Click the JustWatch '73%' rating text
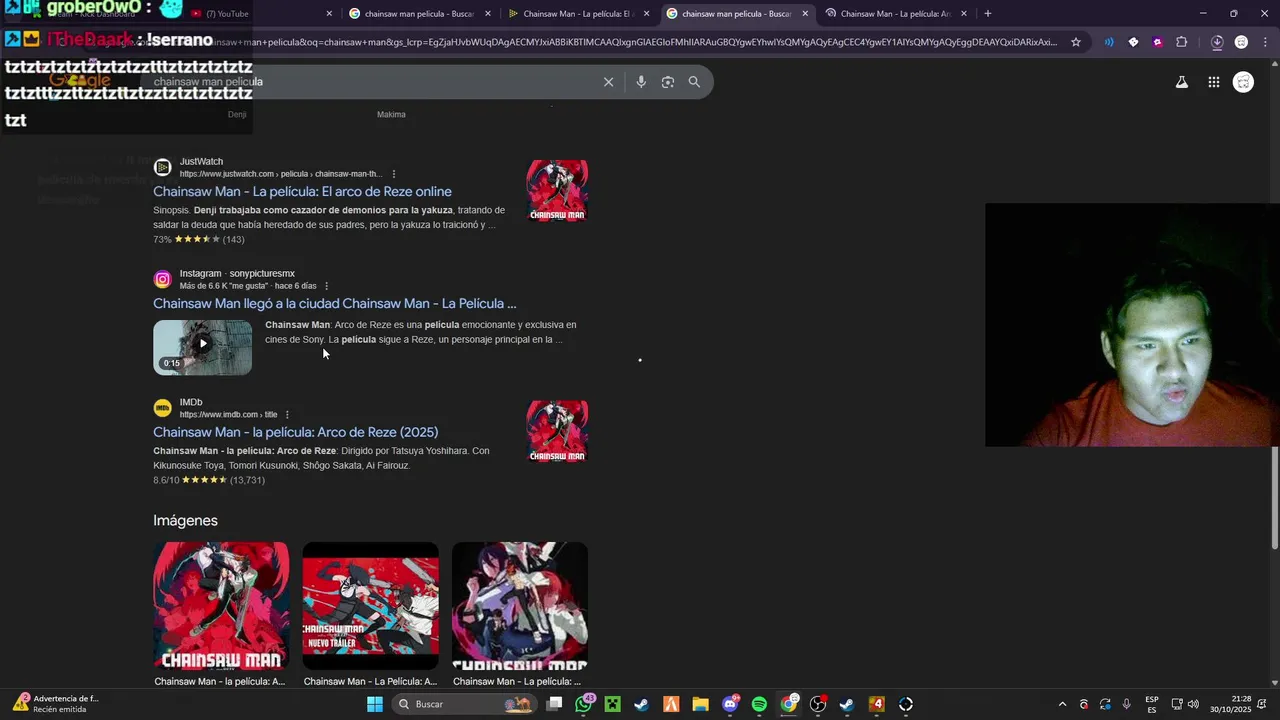Screen dimensions: 1280x720 pos(162,240)
